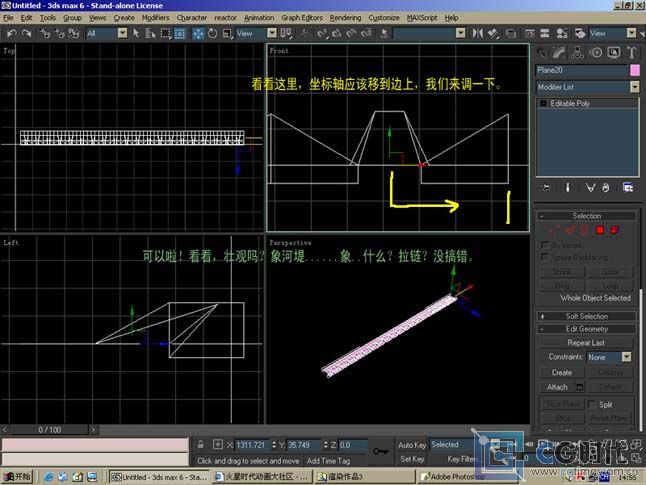Click Use Pivot Point Center icon
Image resolution: width=646 pixels, height=485 pixels.
(286, 33)
